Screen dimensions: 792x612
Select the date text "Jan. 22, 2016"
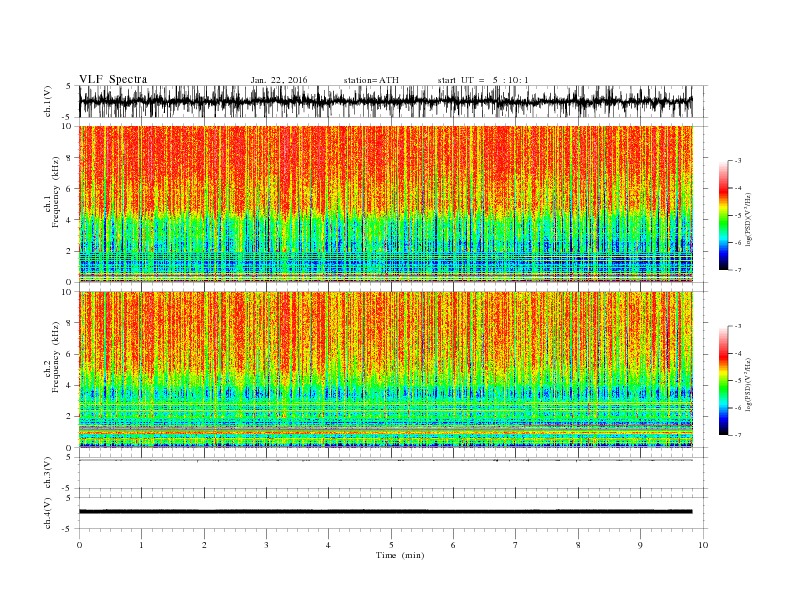point(279,80)
